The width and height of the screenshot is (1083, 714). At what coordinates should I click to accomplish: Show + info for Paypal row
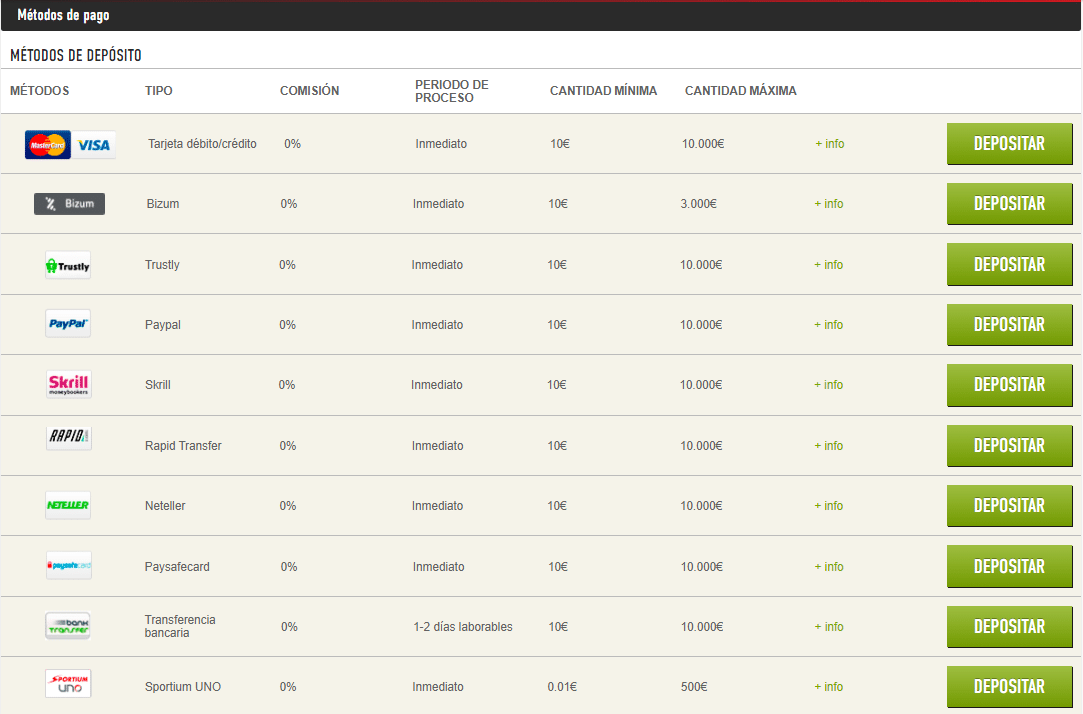tap(829, 325)
